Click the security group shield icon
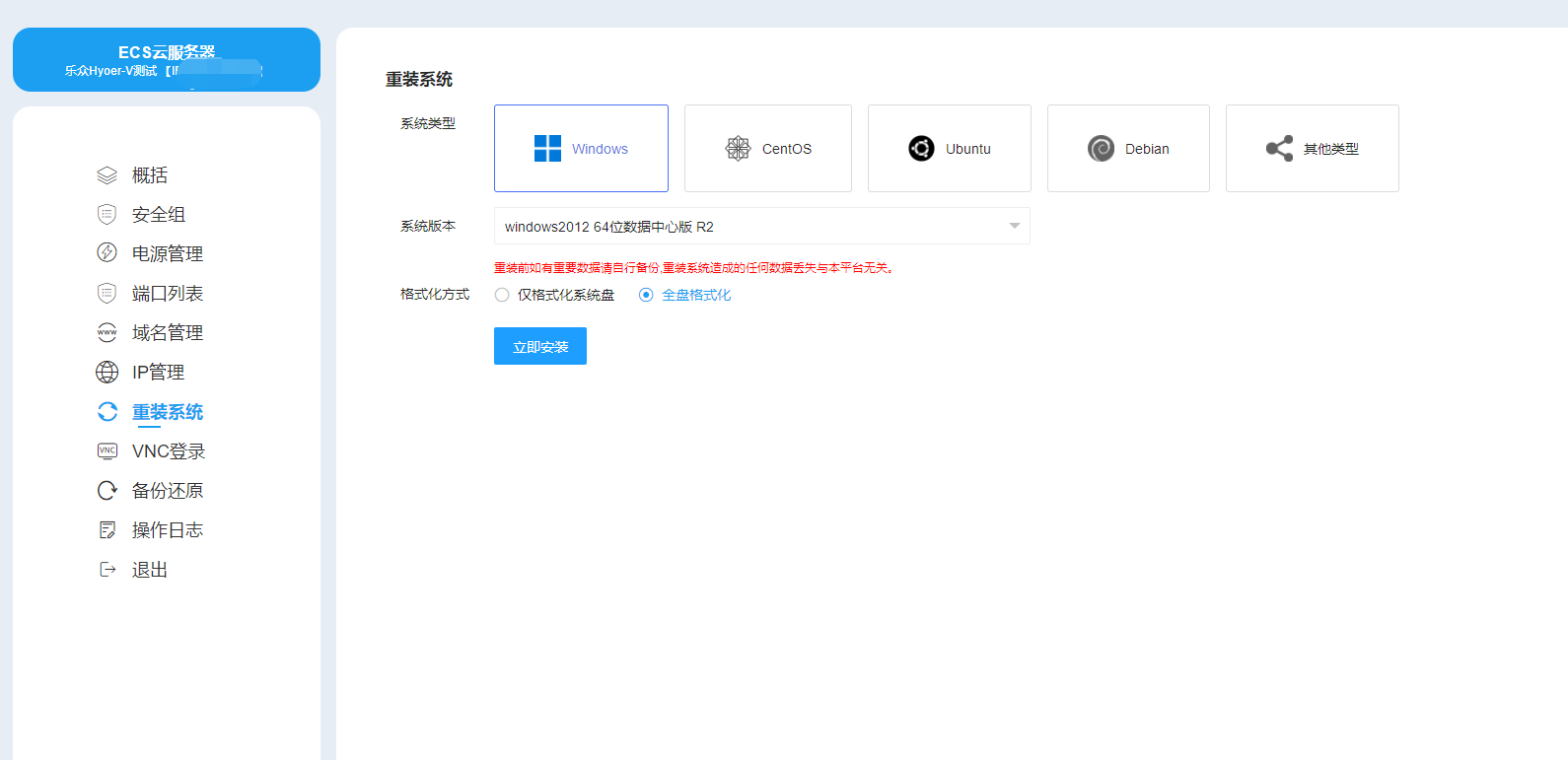Image resolution: width=1568 pixels, height=760 pixels. [x=107, y=214]
